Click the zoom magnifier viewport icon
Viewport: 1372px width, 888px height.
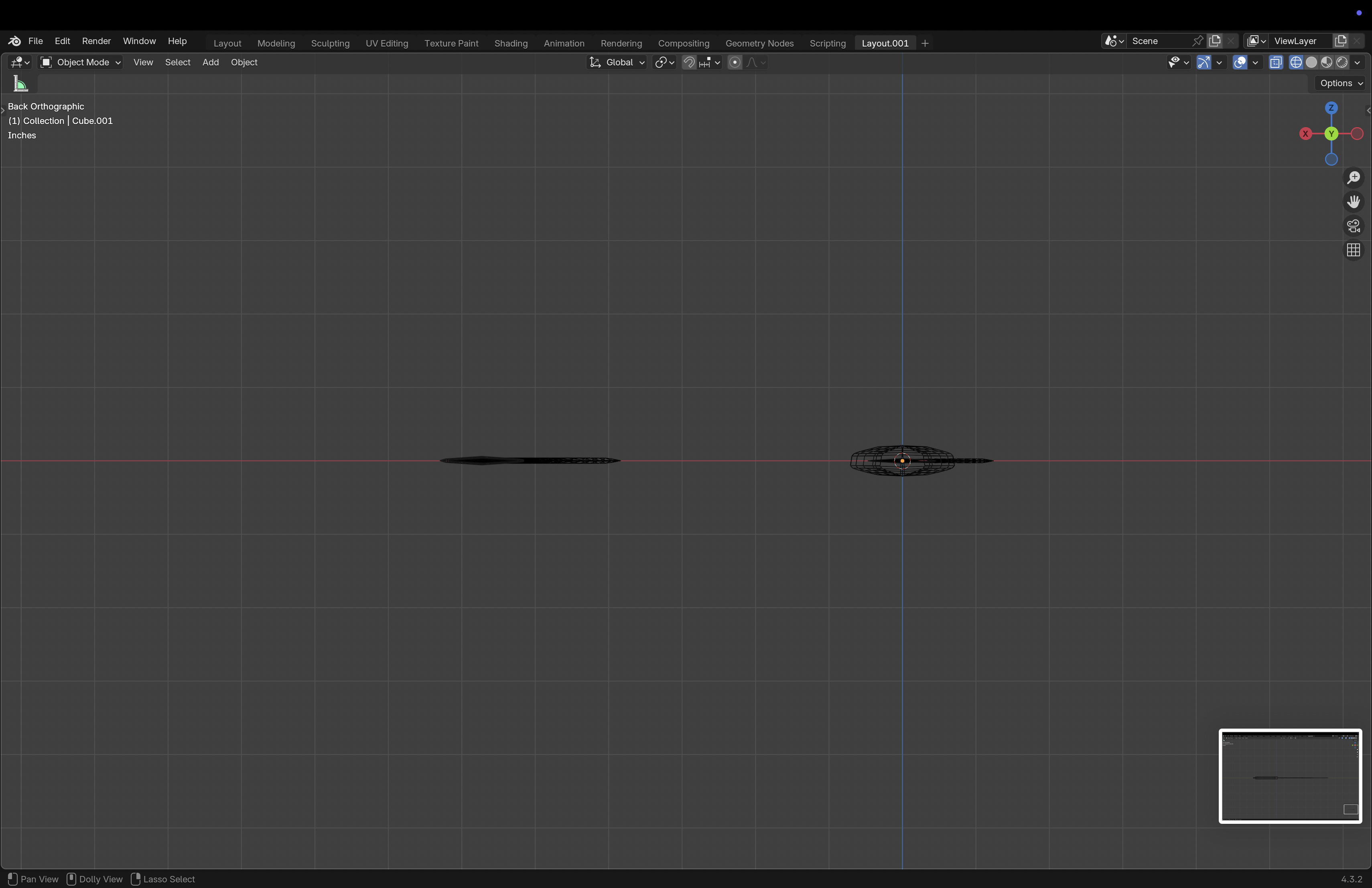coord(1354,178)
